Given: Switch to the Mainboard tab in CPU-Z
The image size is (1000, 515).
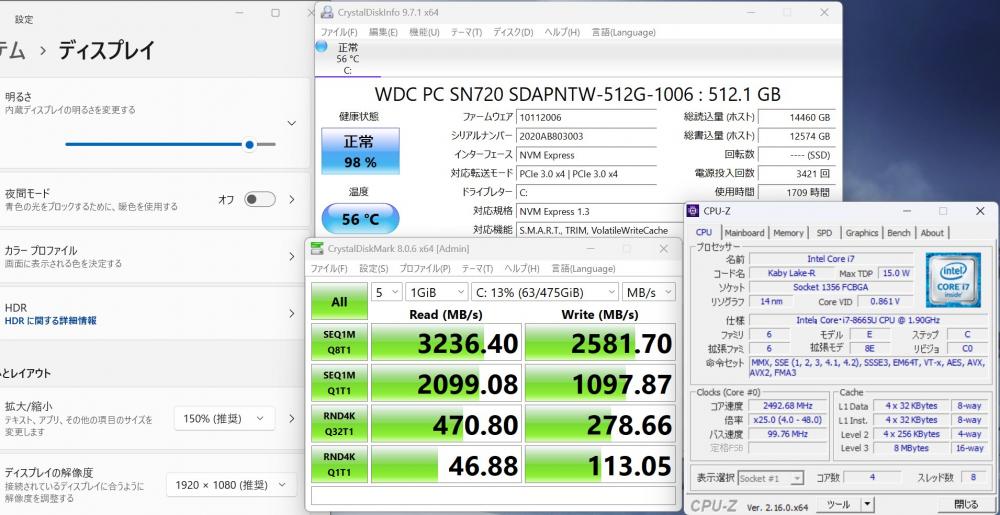Looking at the screenshot, I should point(744,233).
